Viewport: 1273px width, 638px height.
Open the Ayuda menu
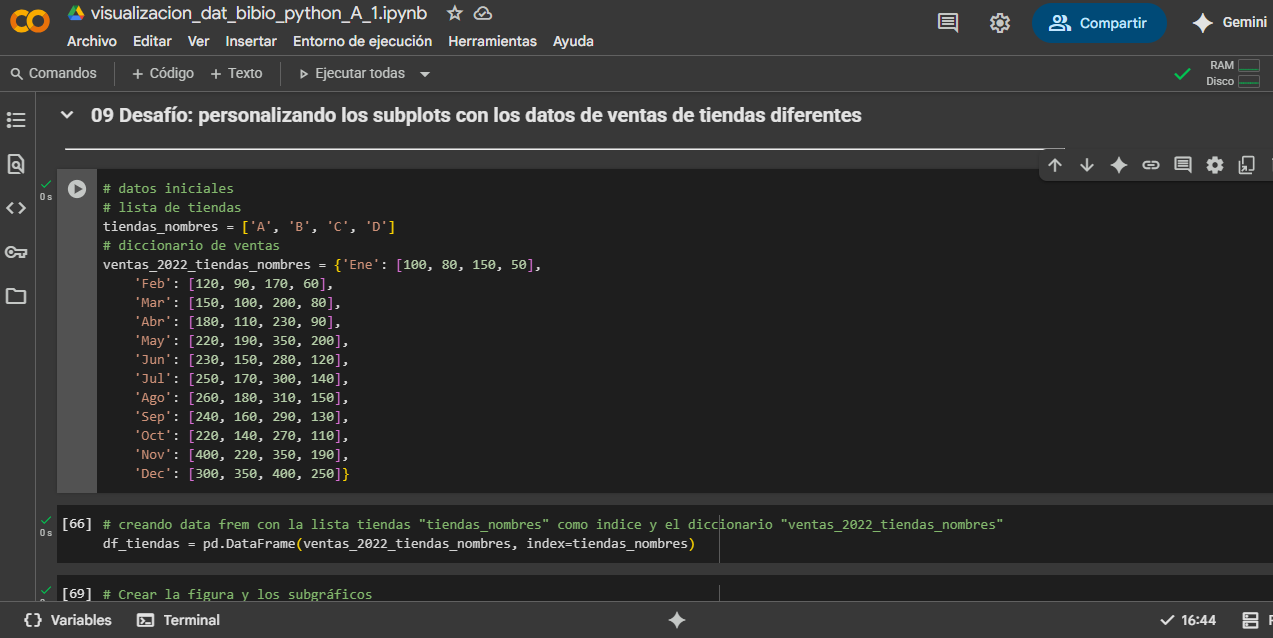tap(573, 41)
